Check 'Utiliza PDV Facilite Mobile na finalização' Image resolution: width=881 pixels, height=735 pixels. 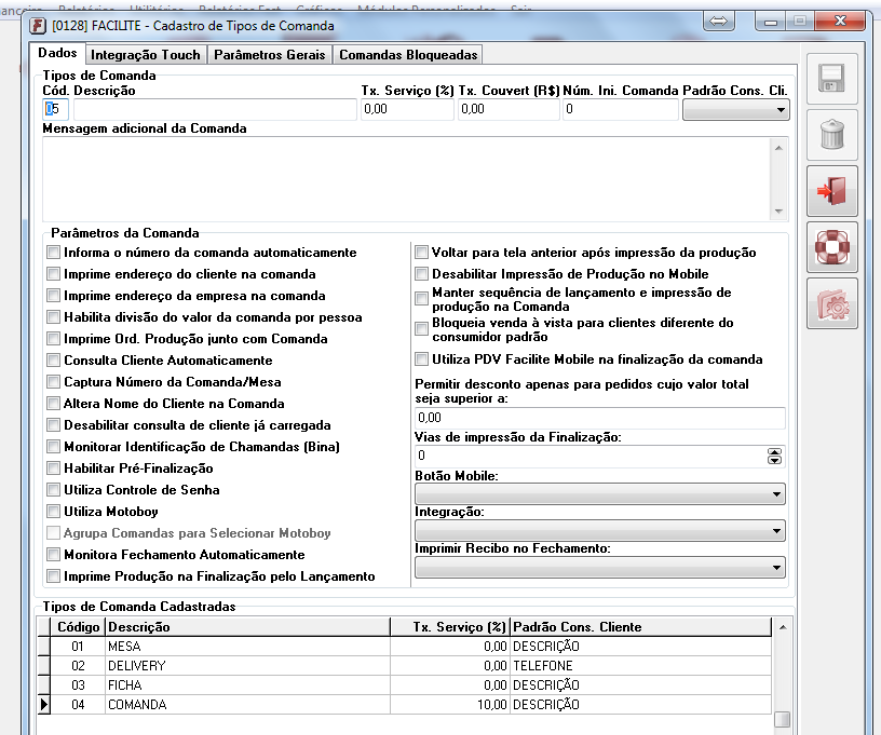pyautogui.click(x=421, y=359)
